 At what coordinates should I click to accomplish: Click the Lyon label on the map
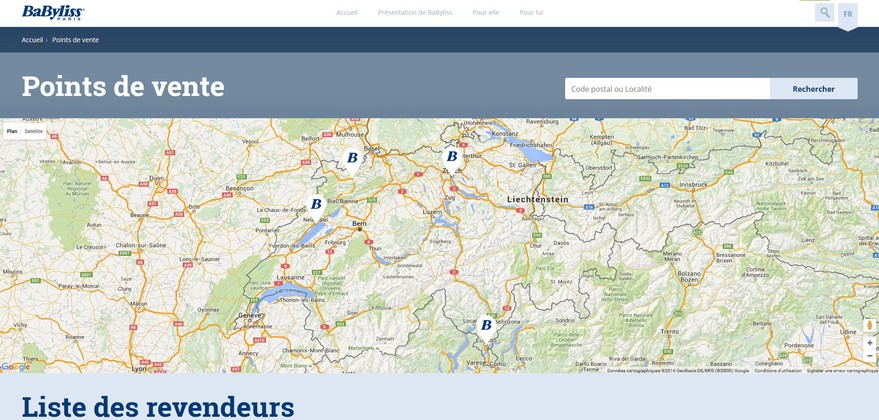click(x=138, y=368)
